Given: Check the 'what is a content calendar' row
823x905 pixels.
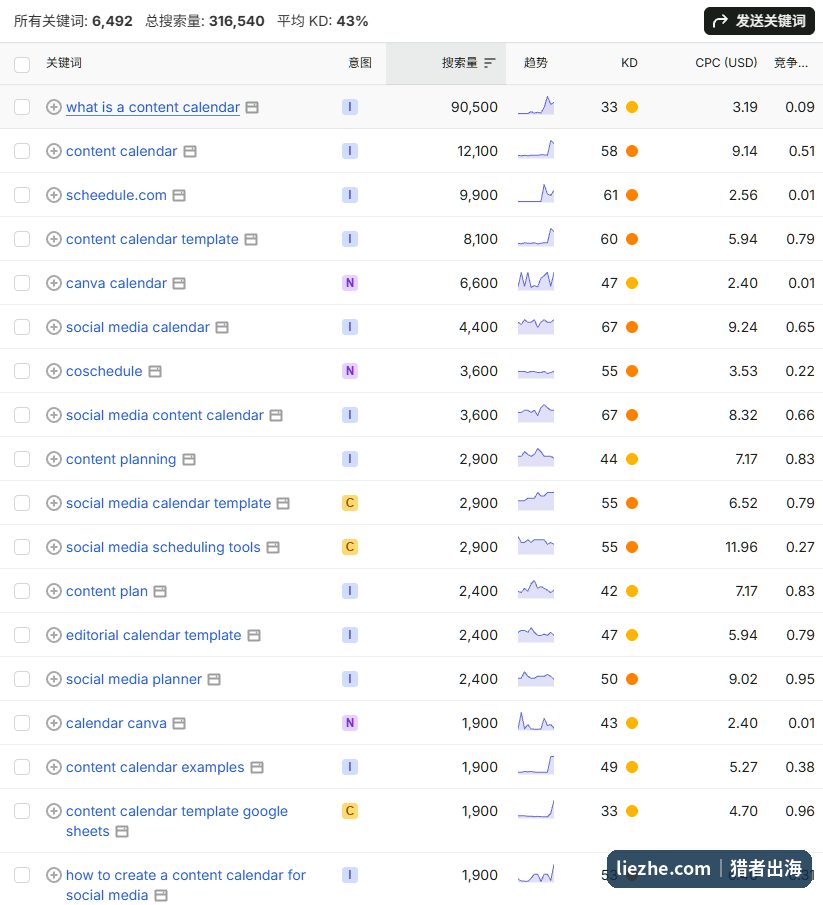Looking at the screenshot, I should [22, 107].
